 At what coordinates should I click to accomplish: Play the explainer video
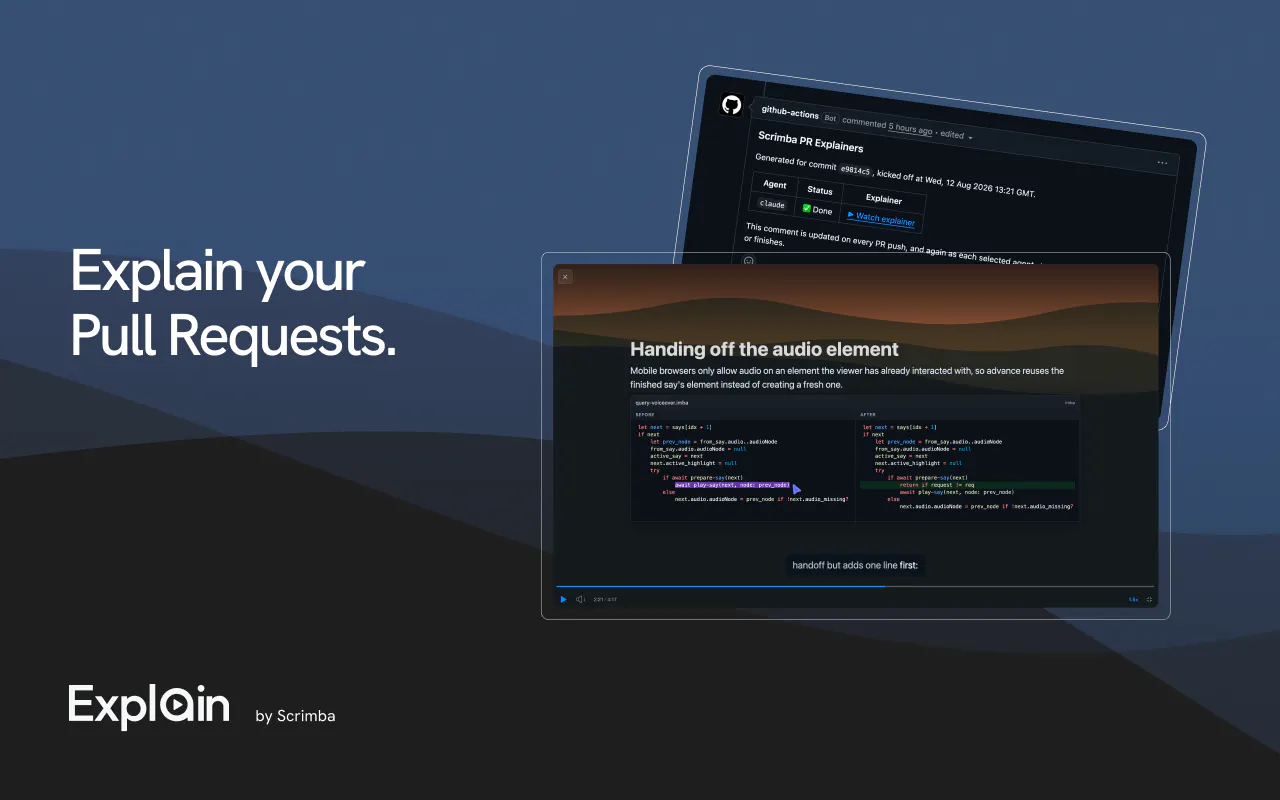[x=564, y=599]
